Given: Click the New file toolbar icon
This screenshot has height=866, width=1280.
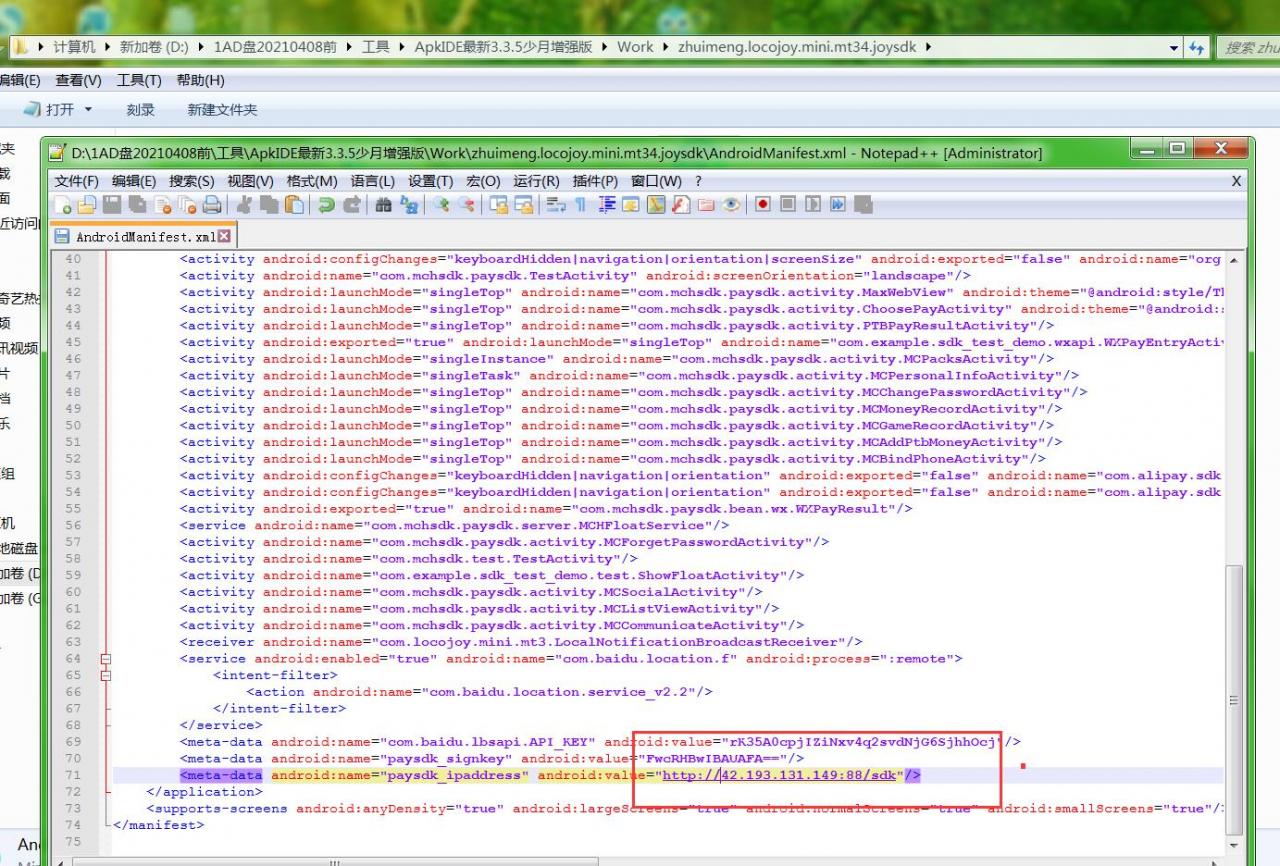Looking at the screenshot, I should pyautogui.click(x=63, y=205).
